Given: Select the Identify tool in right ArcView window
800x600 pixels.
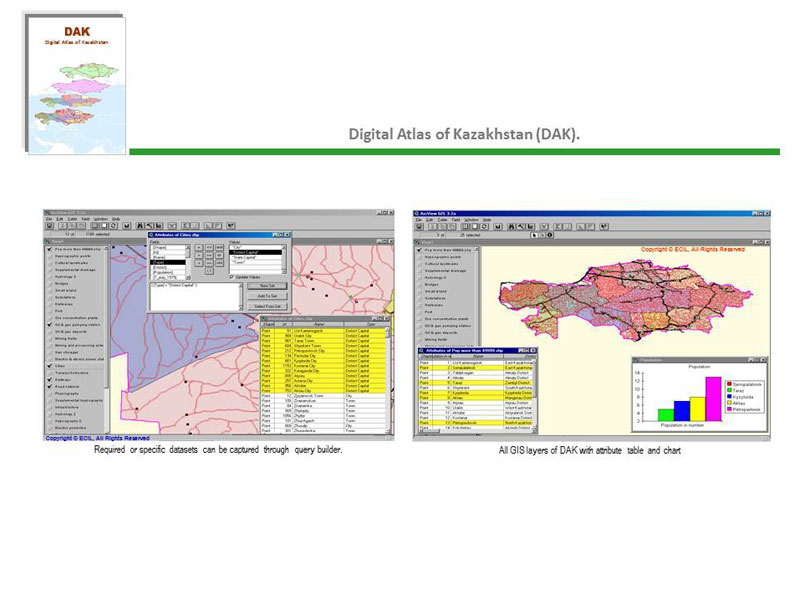Looking at the screenshot, I should point(549,235).
